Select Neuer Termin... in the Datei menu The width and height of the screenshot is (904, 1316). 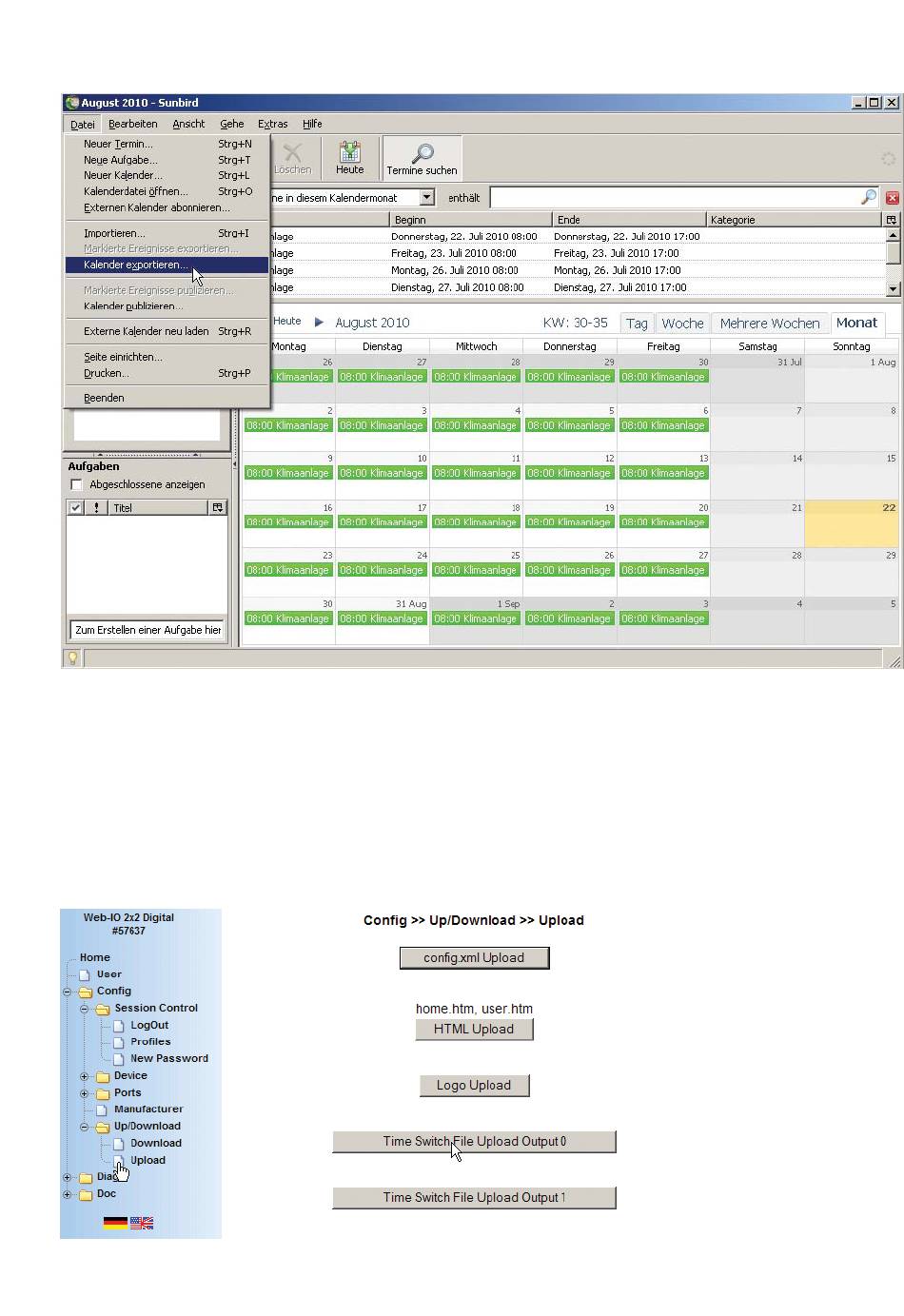point(167,144)
